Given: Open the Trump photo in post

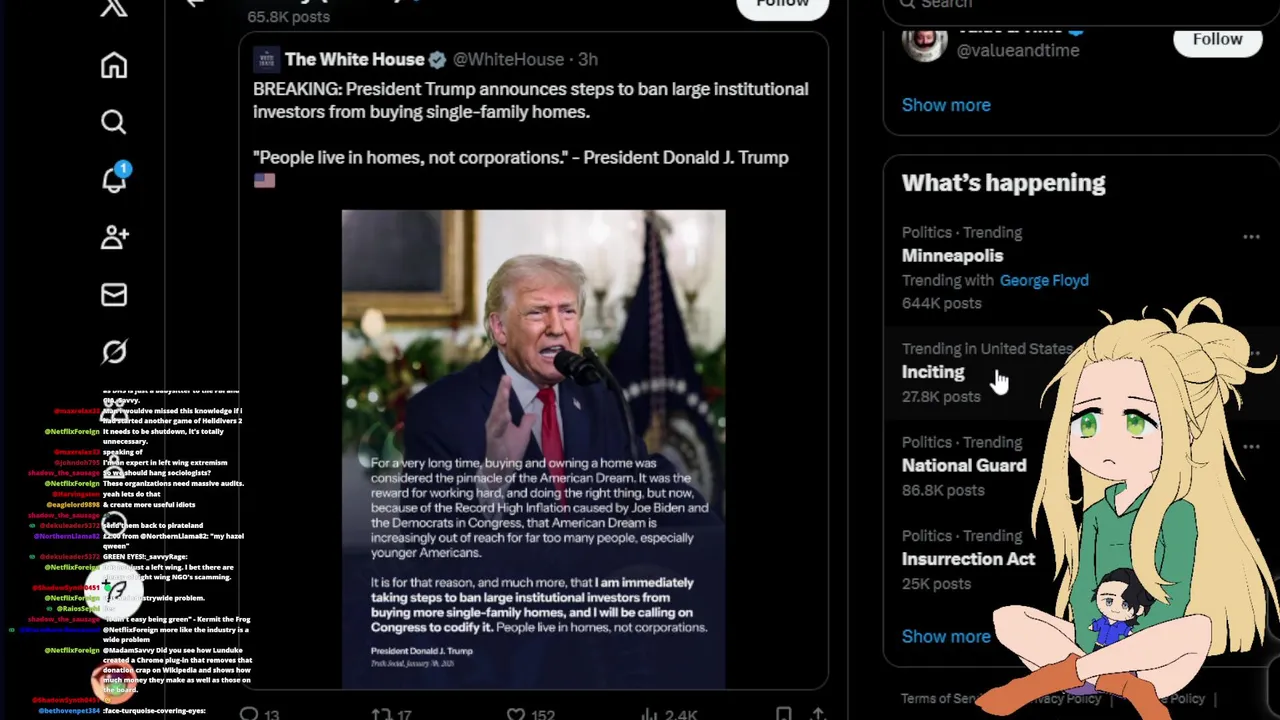Looking at the screenshot, I should (533, 449).
